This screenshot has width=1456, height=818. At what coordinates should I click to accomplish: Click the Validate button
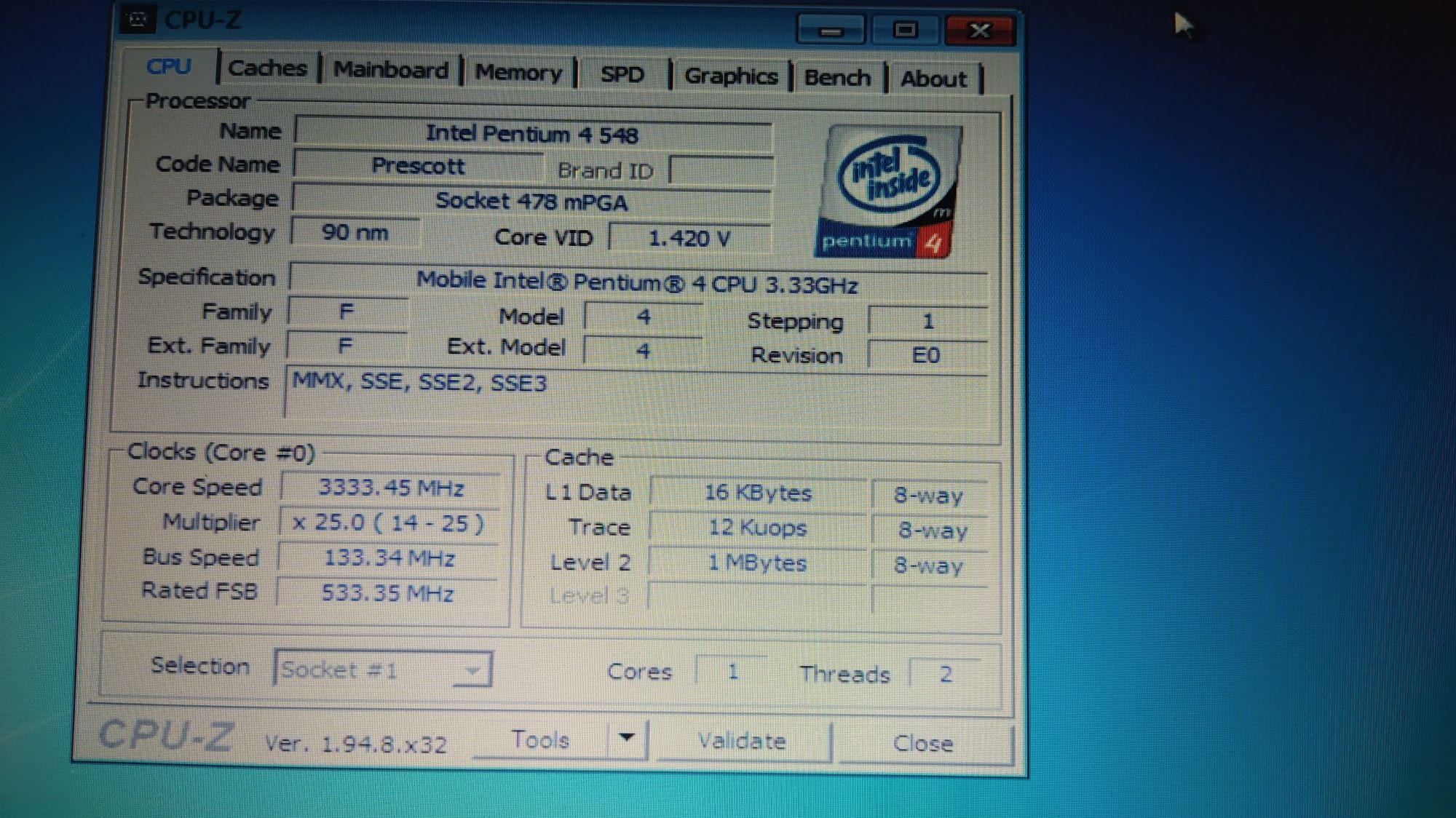[742, 742]
